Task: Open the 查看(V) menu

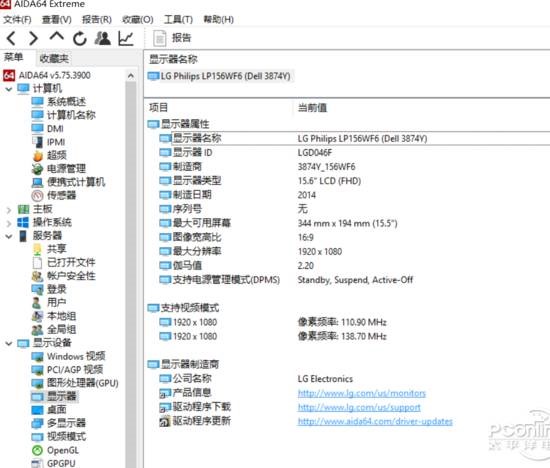Action: coord(56,19)
